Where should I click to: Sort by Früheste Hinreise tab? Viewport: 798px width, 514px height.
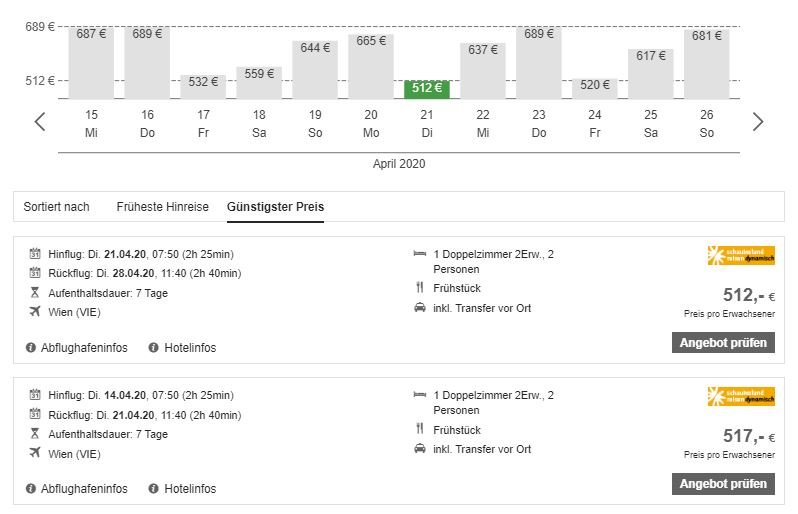162,207
